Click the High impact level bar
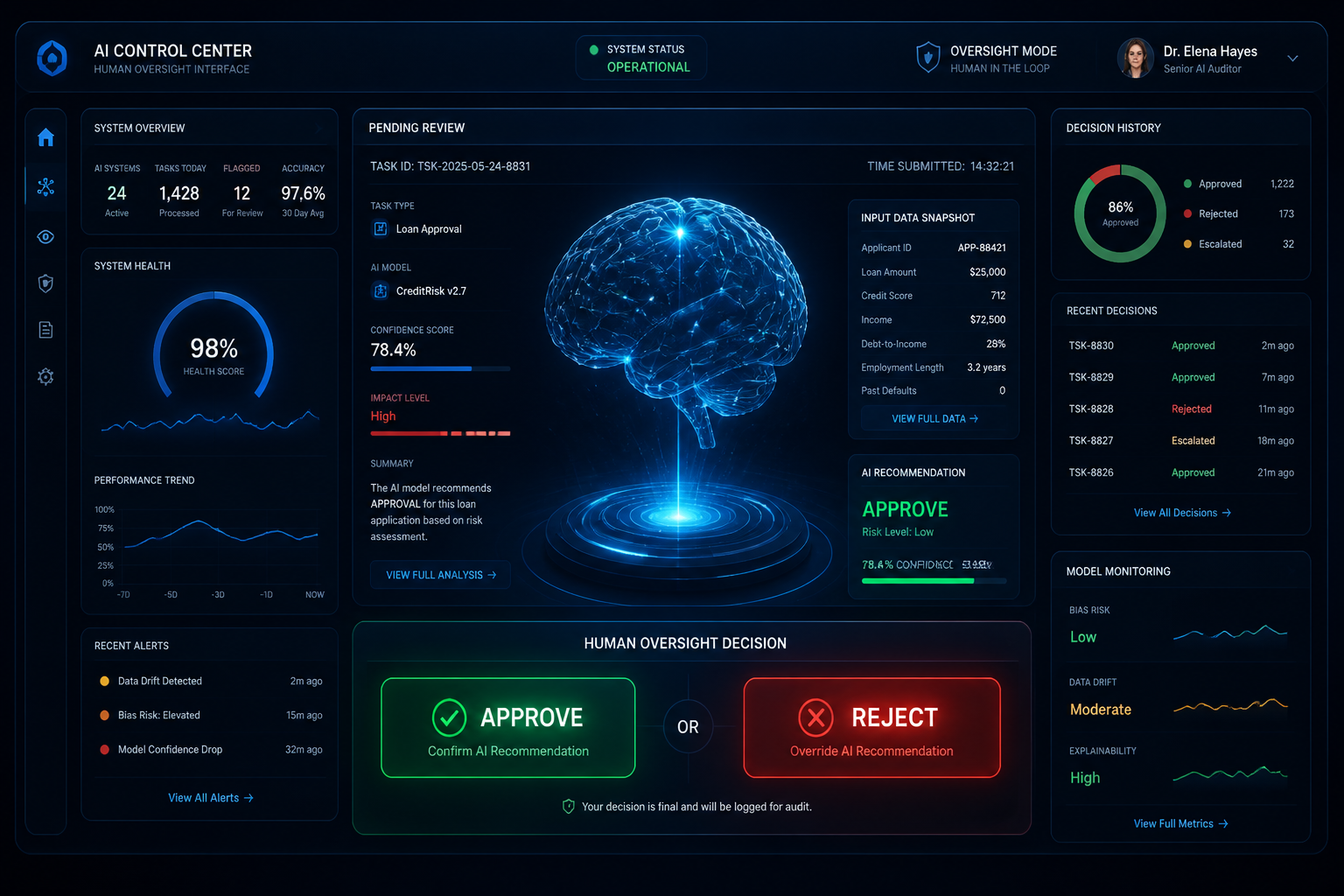Image resolution: width=1344 pixels, height=896 pixels. tap(440, 433)
